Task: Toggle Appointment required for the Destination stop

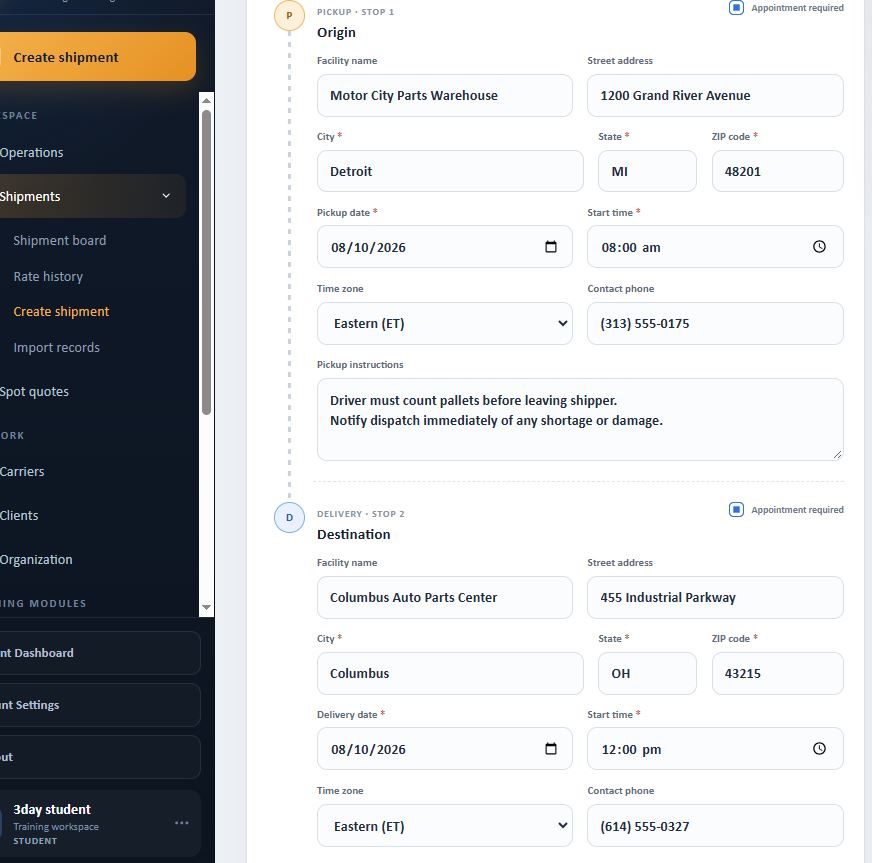Action: pos(736,510)
